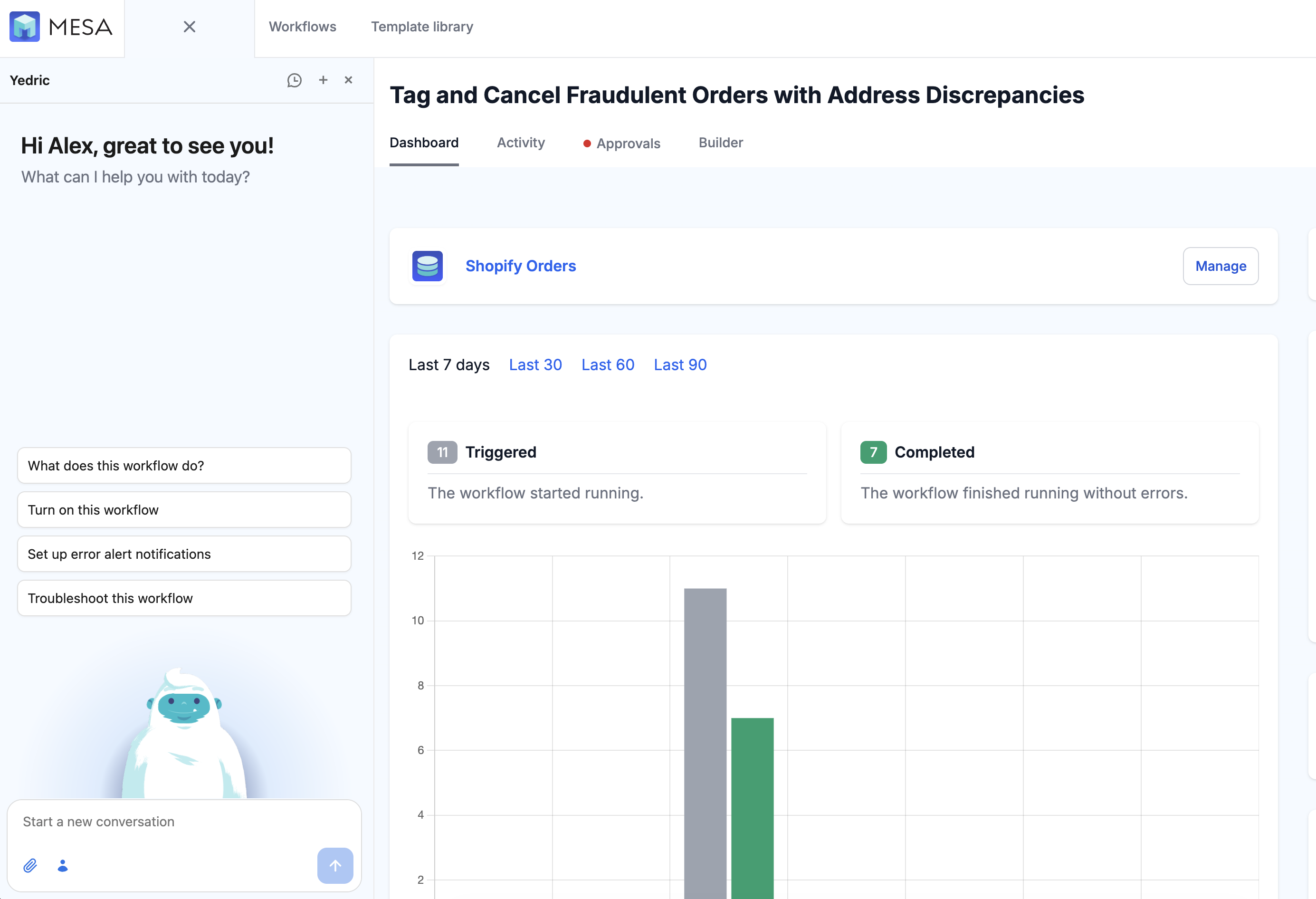
Task: Click the person icon in chat box
Action: coord(63,866)
